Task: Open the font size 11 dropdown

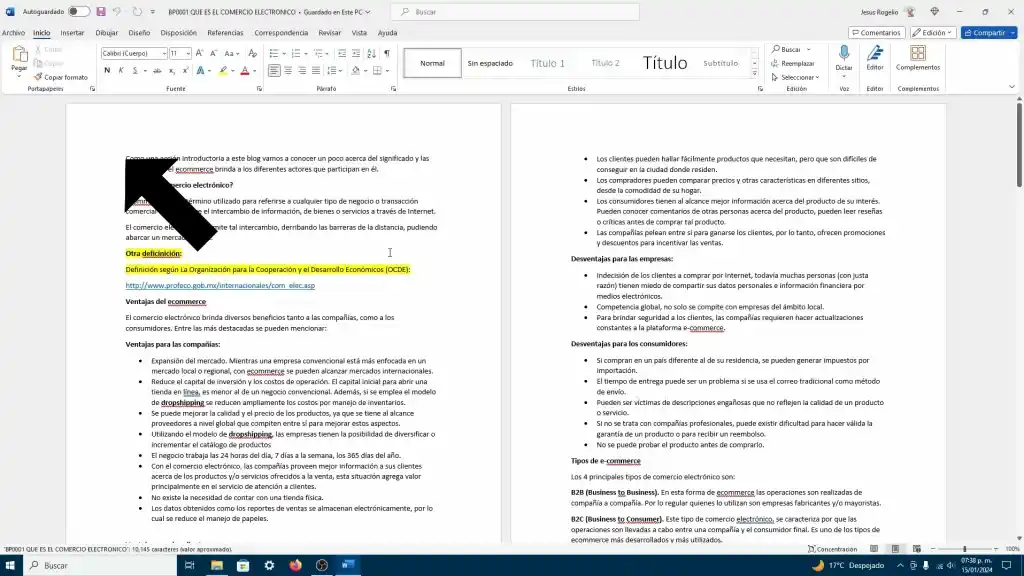Action: (x=188, y=54)
